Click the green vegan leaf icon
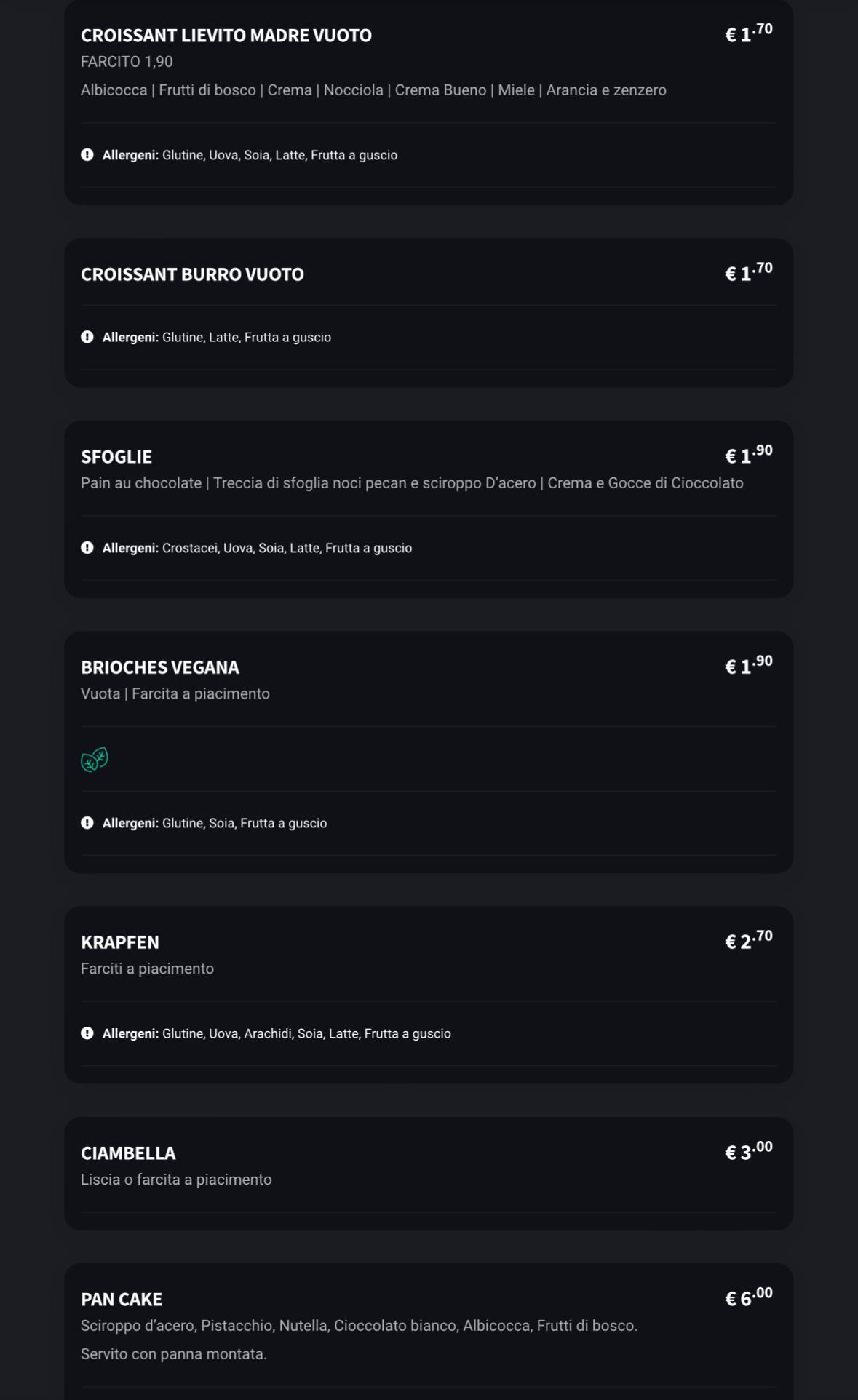858x1400 pixels. coord(95,759)
